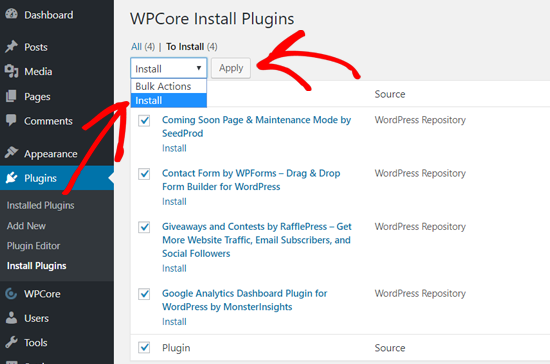The image size is (550, 364).
Task: Uncheck Giveaways and Contests RafflePress checkbox
Action: (144, 227)
